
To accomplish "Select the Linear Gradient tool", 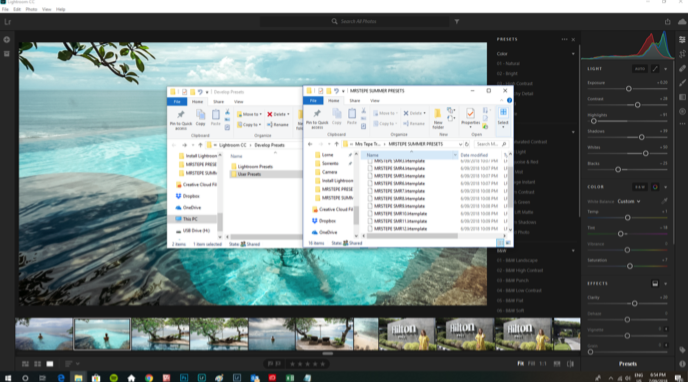I will point(682,97).
